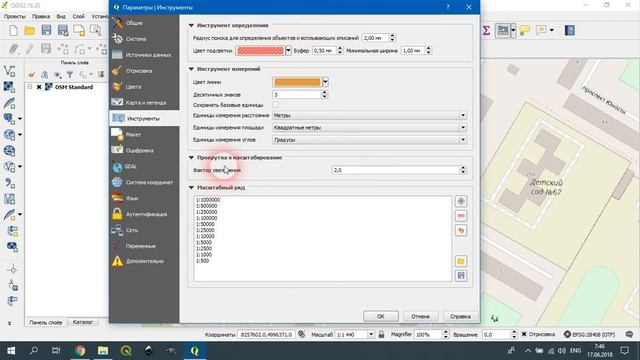This screenshot has height=360, width=640.
Task: Open the Масштаб dropdown in status bar
Action: coord(371,334)
